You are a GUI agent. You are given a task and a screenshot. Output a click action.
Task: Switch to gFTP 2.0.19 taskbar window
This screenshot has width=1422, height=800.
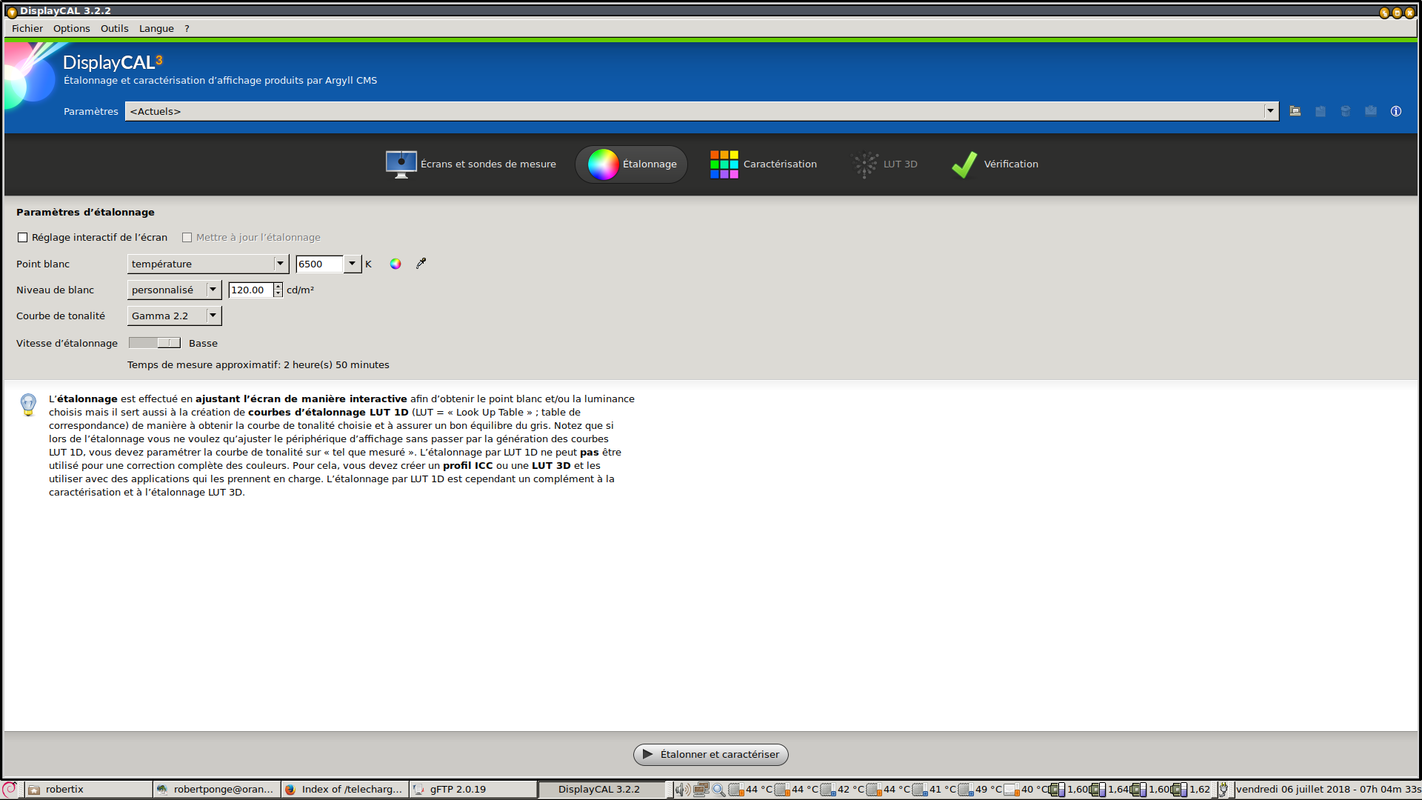point(473,789)
